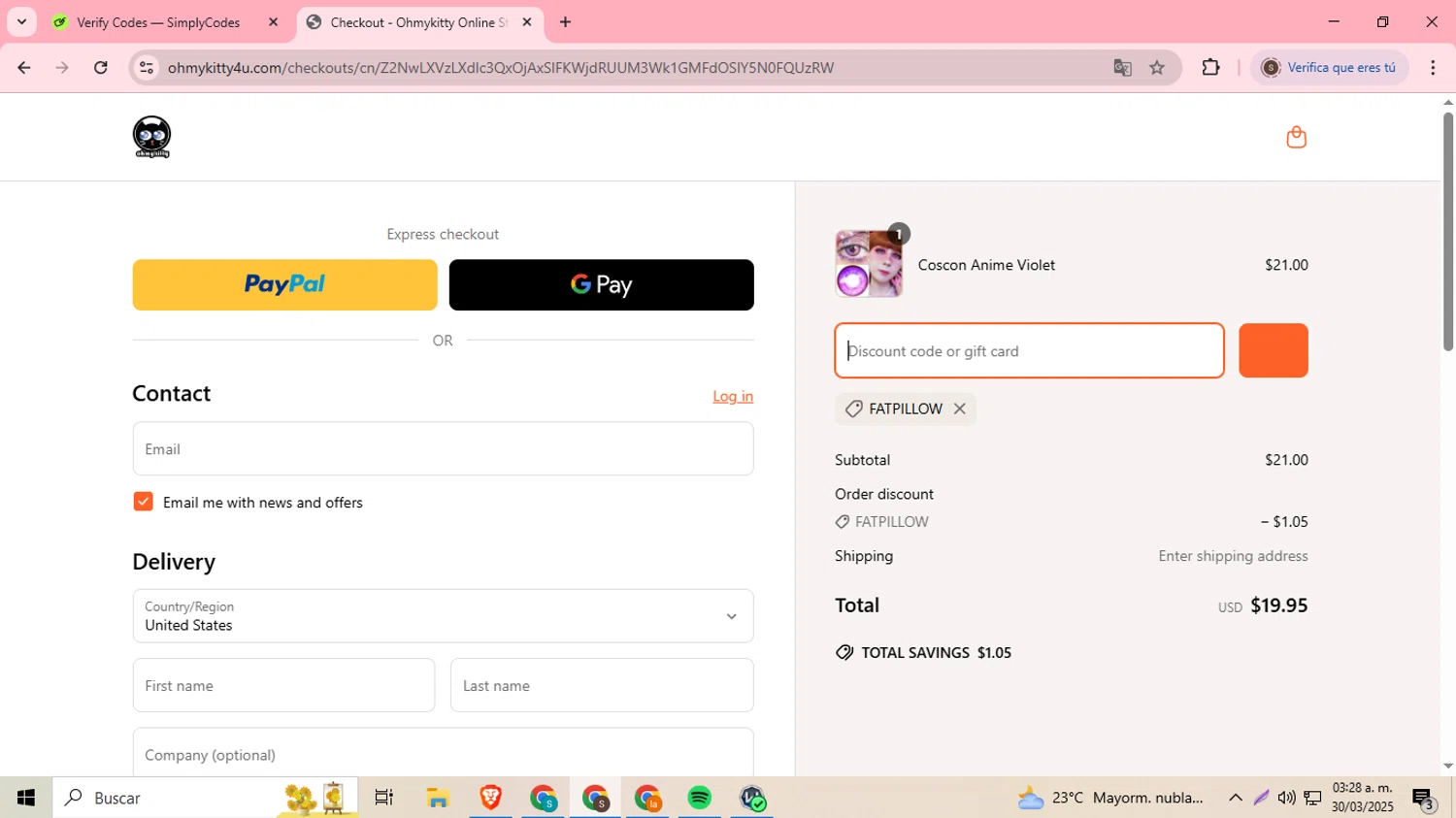Go back to the previous page

pos(24,68)
